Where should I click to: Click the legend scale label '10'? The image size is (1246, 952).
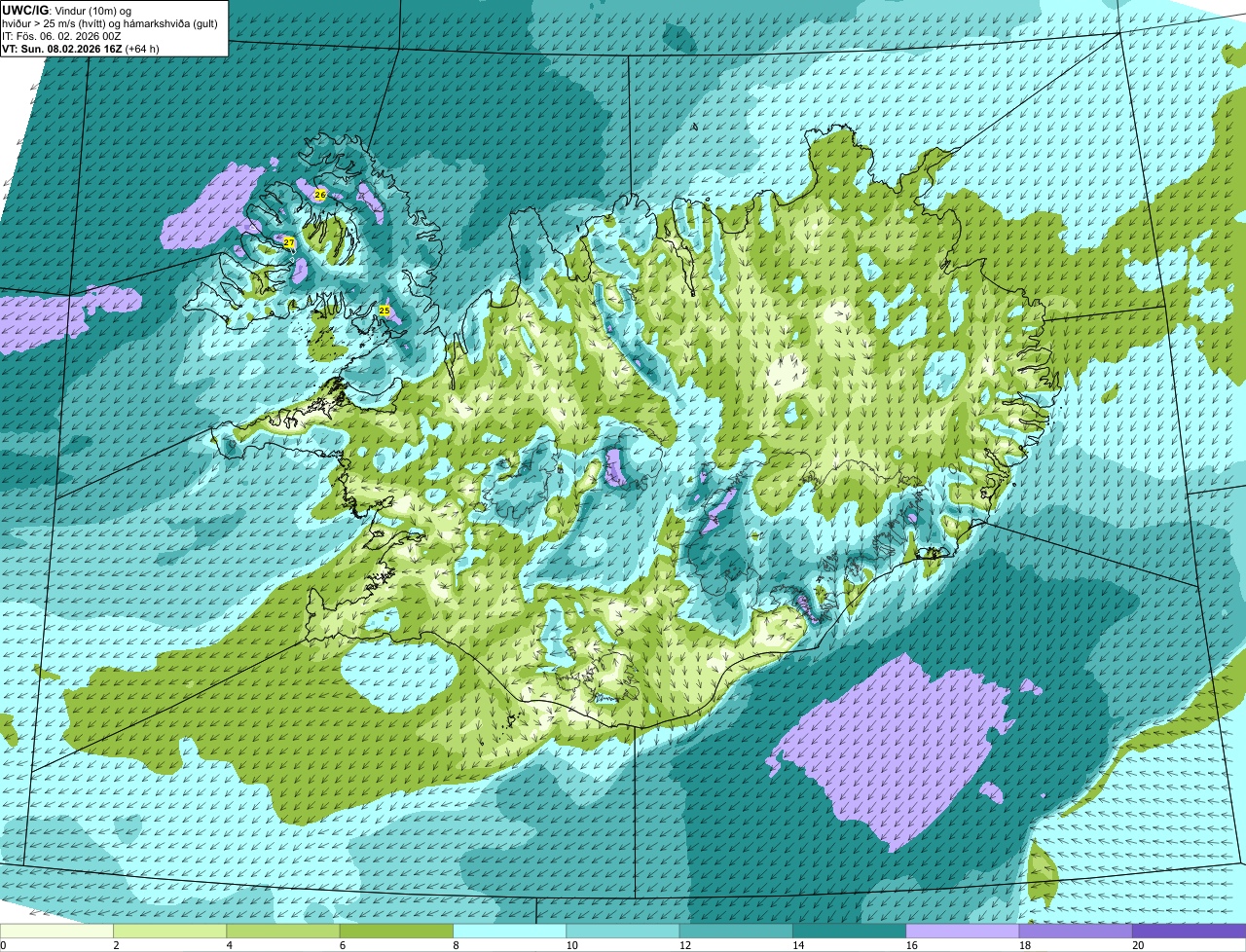point(571,945)
